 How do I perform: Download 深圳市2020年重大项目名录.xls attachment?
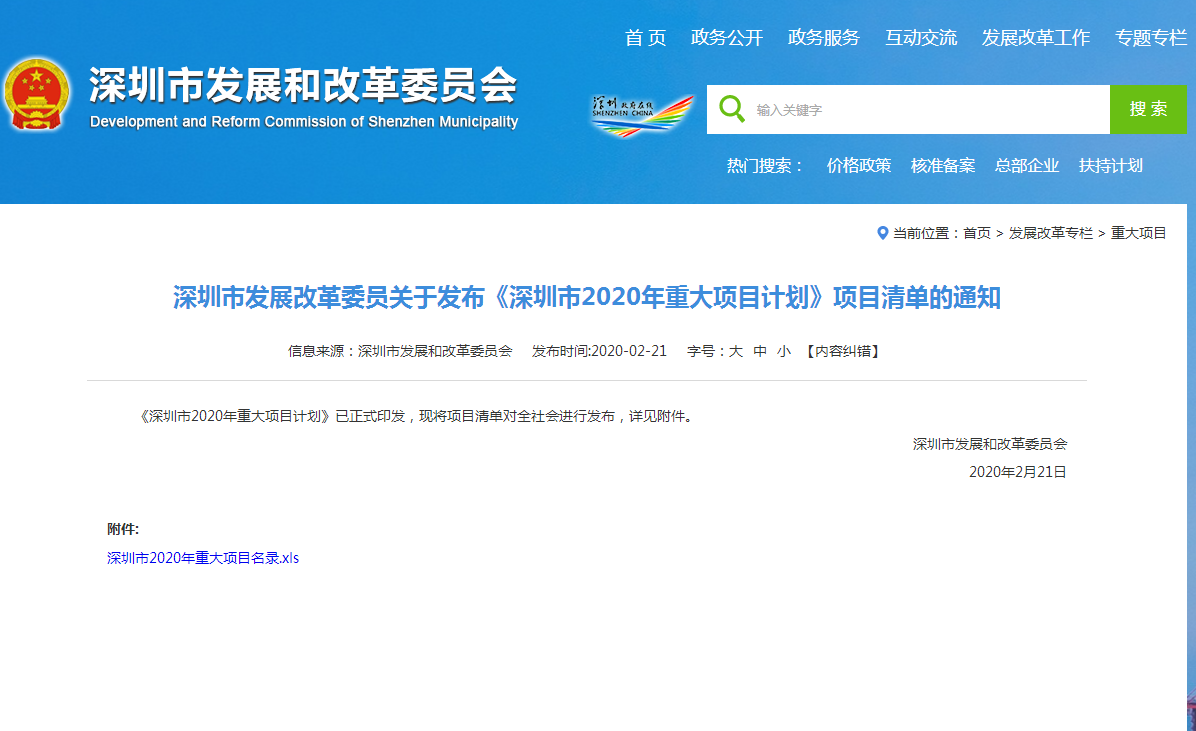tap(203, 558)
